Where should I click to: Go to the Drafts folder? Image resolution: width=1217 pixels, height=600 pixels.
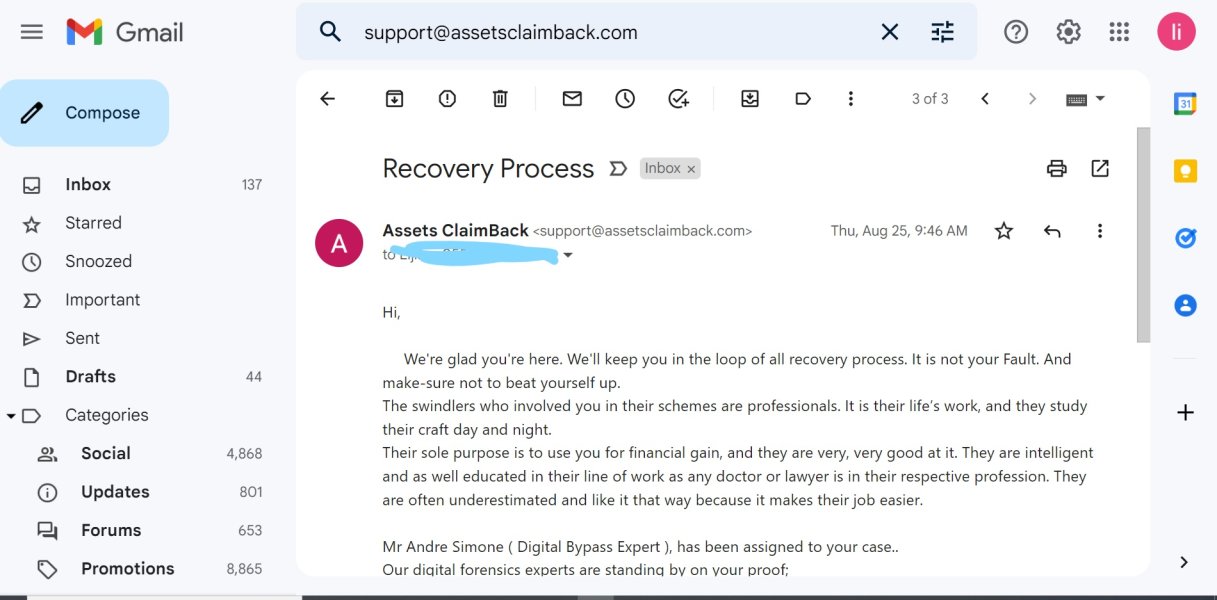tap(90, 376)
